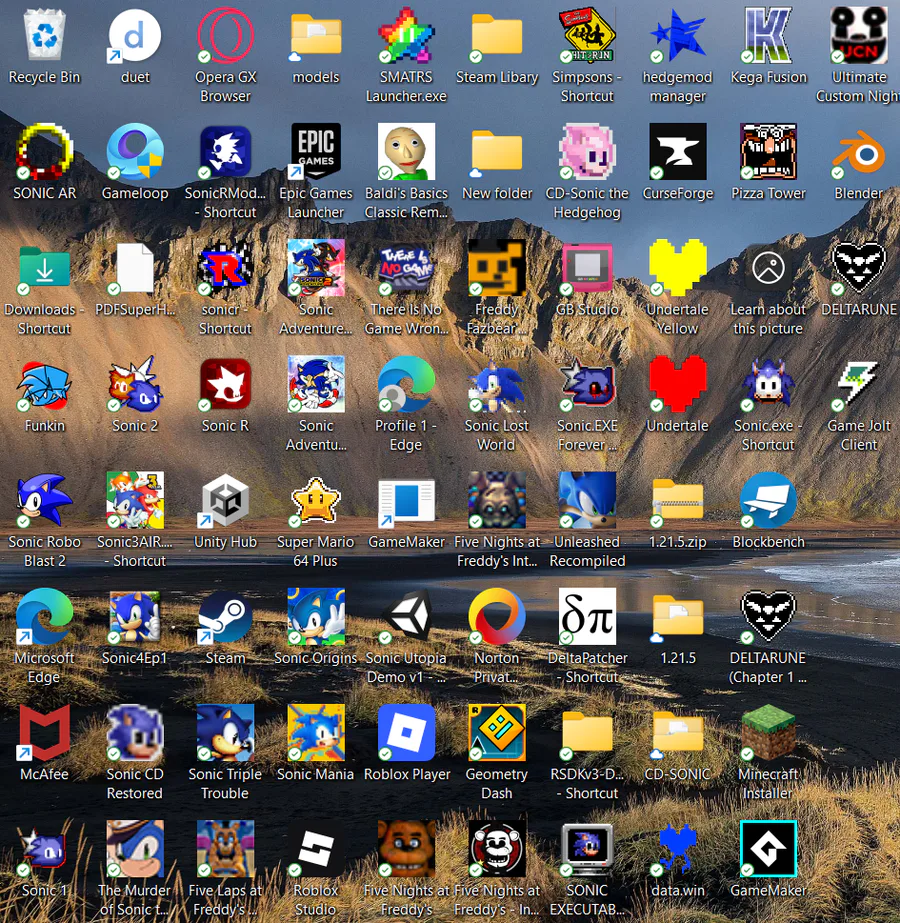Select the SONIC AR ring icon

[44, 151]
